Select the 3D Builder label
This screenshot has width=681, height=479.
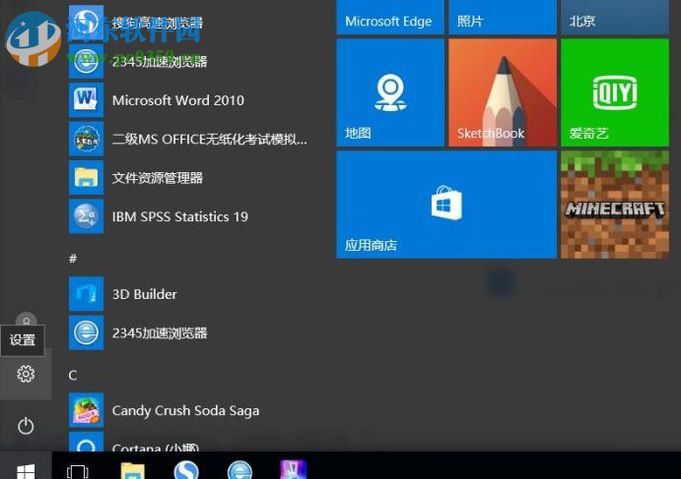point(145,294)
